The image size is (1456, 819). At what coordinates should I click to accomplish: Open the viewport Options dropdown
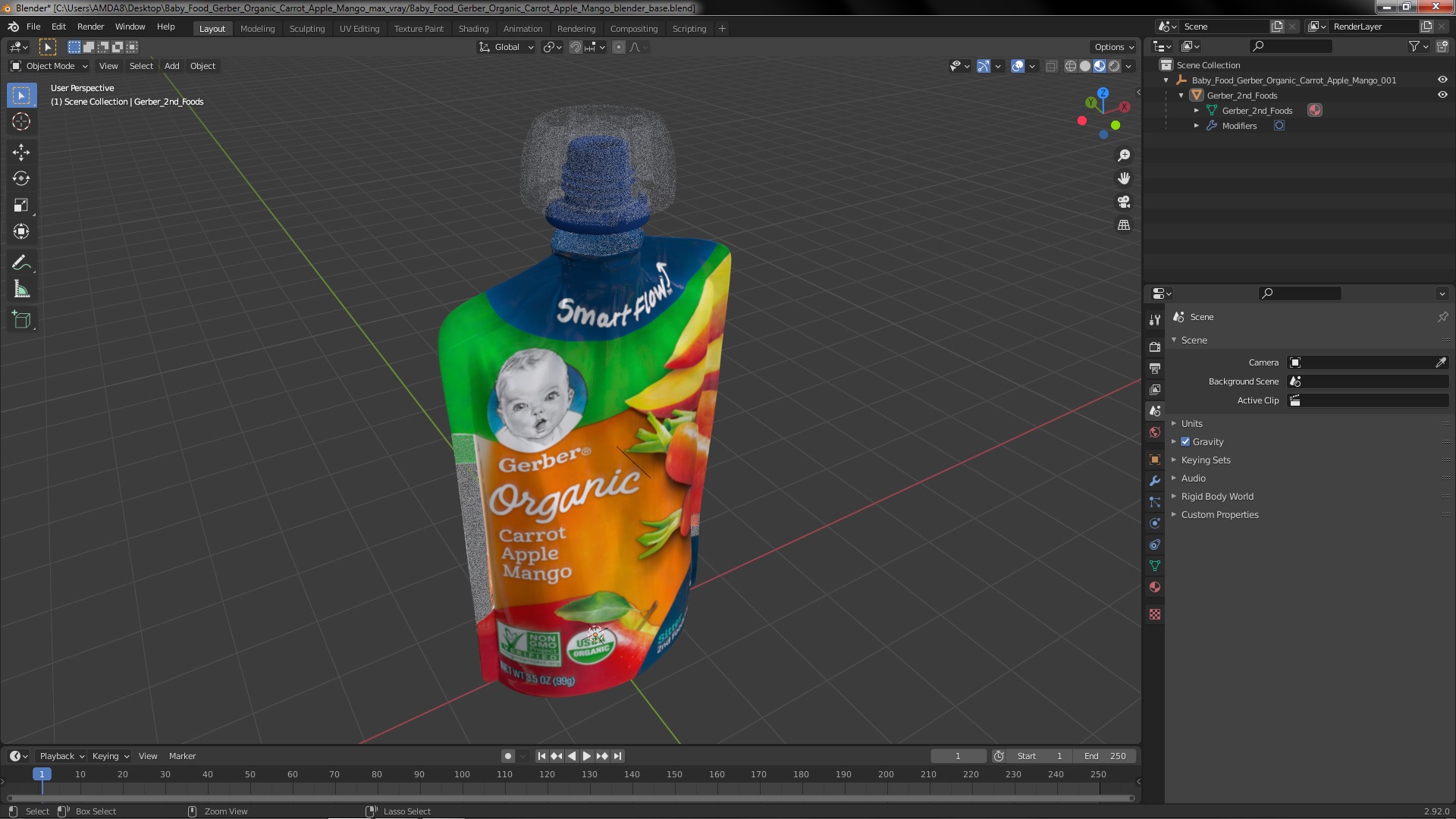(1114, 47)
